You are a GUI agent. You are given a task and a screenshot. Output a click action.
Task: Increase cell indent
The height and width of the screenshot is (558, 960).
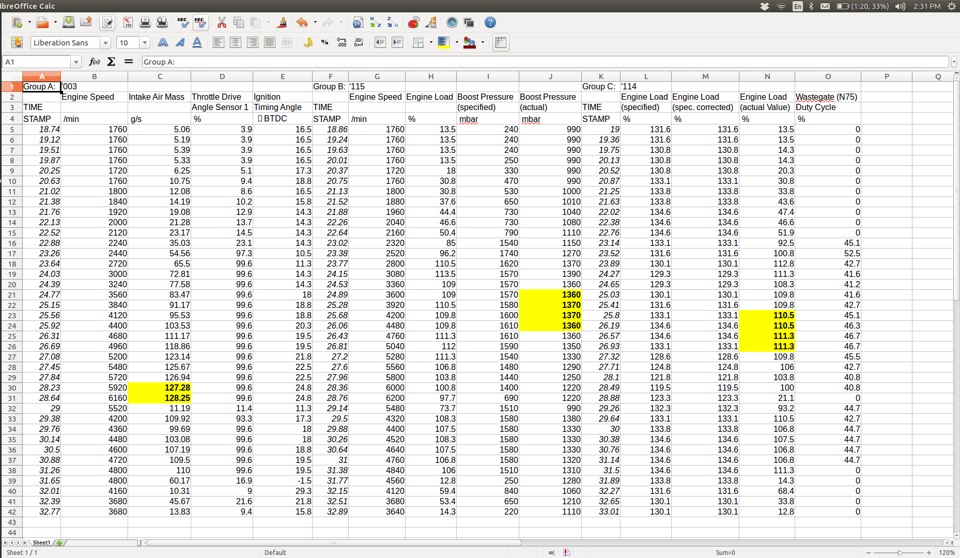397,43
